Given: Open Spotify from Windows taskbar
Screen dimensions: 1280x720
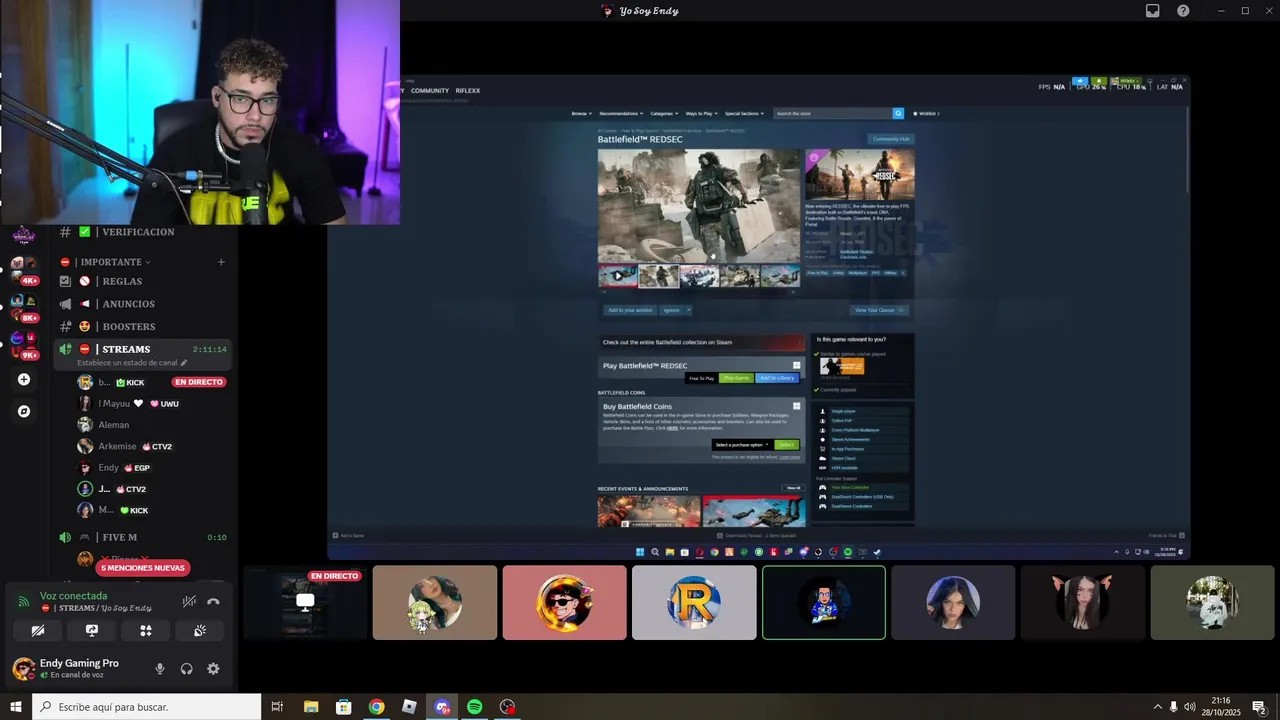Looking at the screenshot, I should coord(475,707).
